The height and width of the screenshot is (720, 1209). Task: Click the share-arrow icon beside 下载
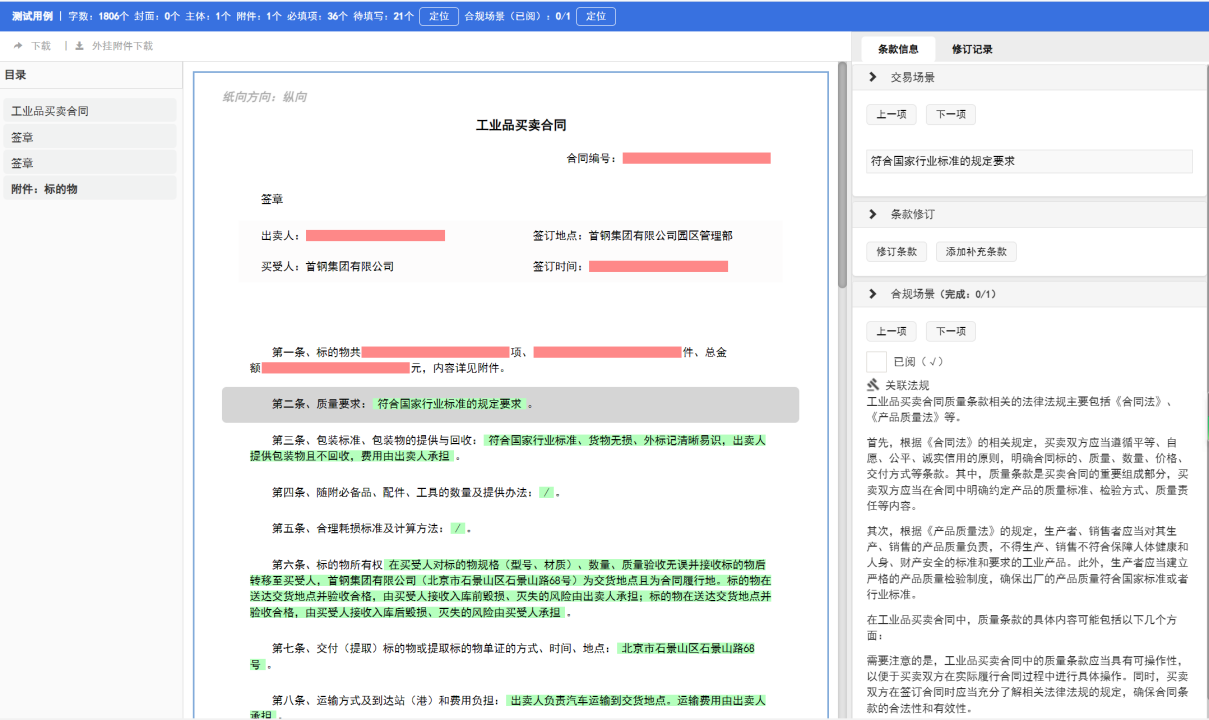tap(18, 46)
